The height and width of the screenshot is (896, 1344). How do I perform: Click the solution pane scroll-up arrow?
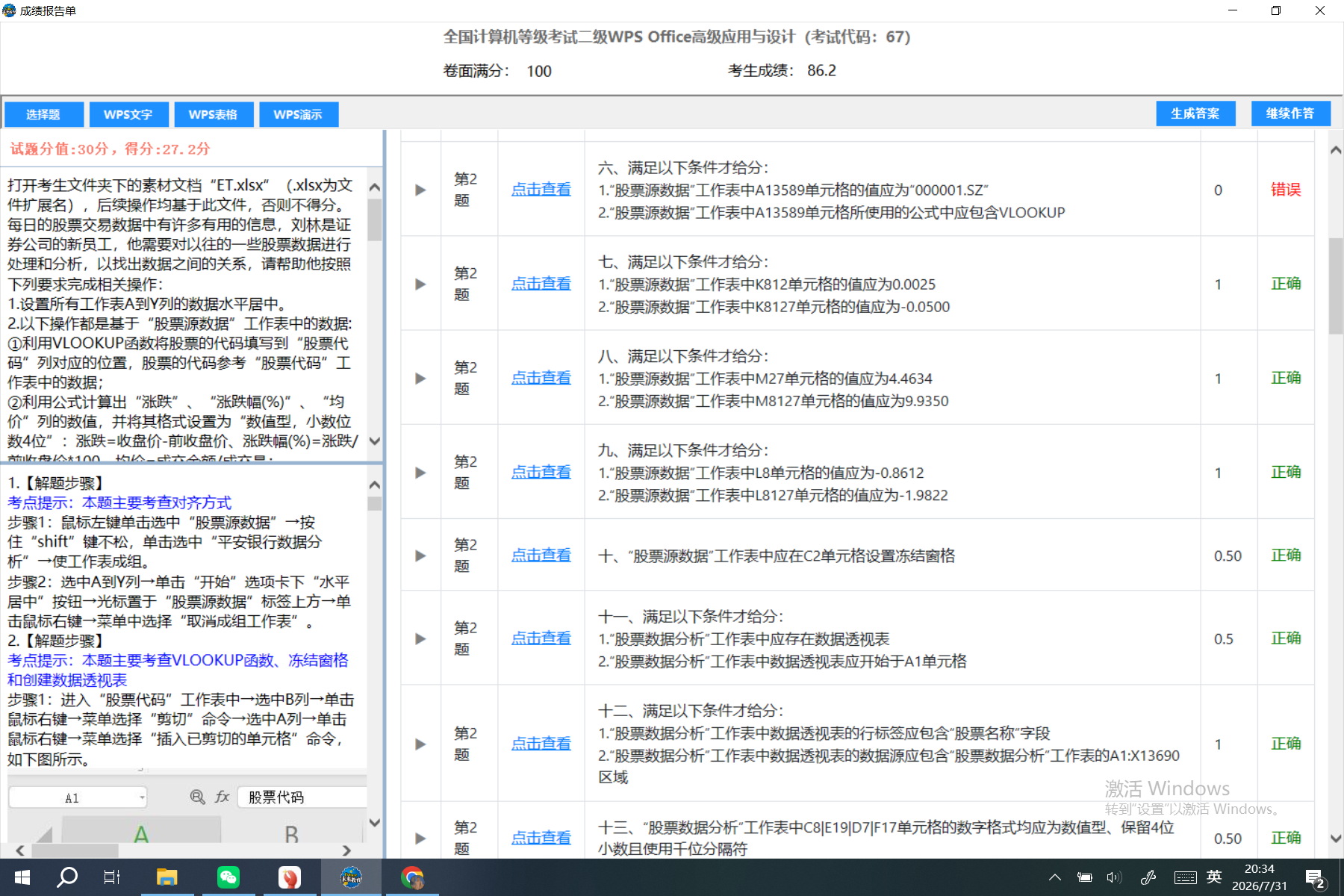tap(375, 485)
